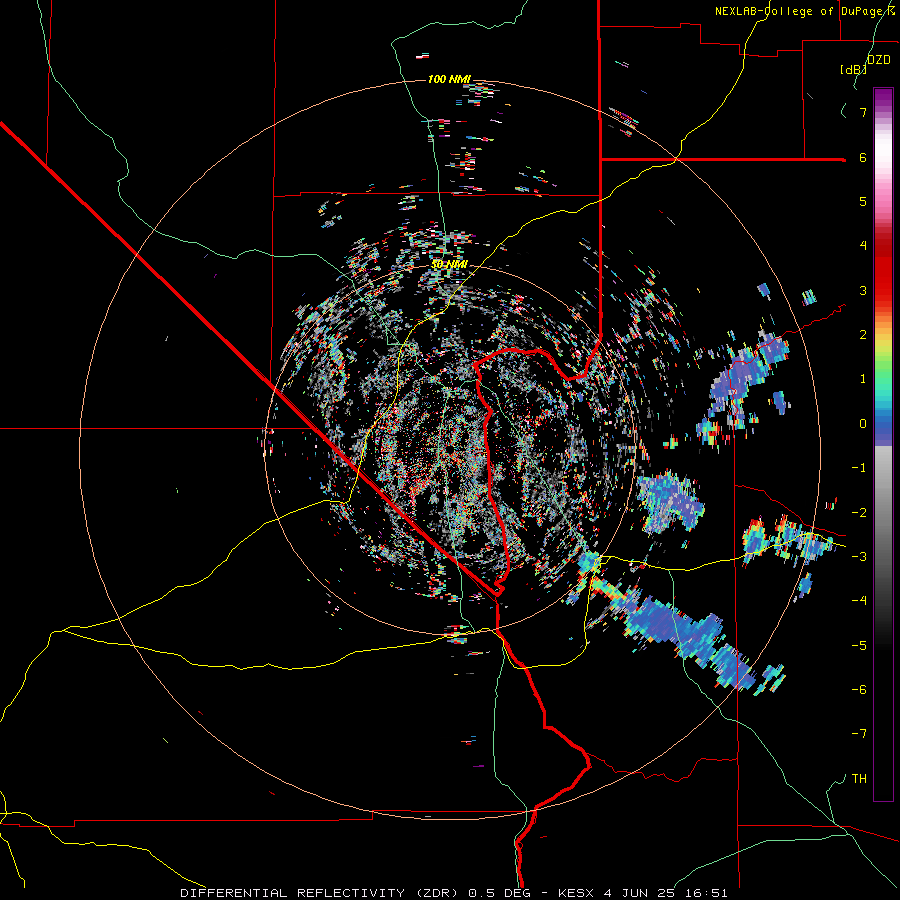Click the "0.5 DEG" elevation angle text

tap(499, 893)
